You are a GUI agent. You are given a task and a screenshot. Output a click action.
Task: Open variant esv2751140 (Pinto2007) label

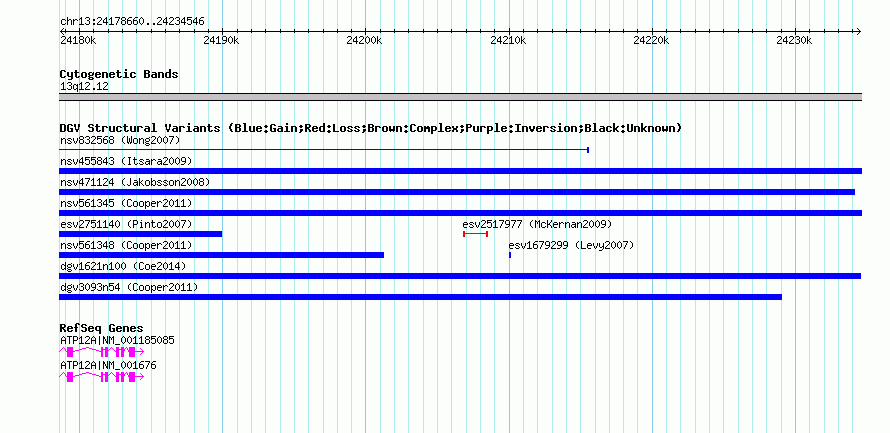click(x=126, y=224)
